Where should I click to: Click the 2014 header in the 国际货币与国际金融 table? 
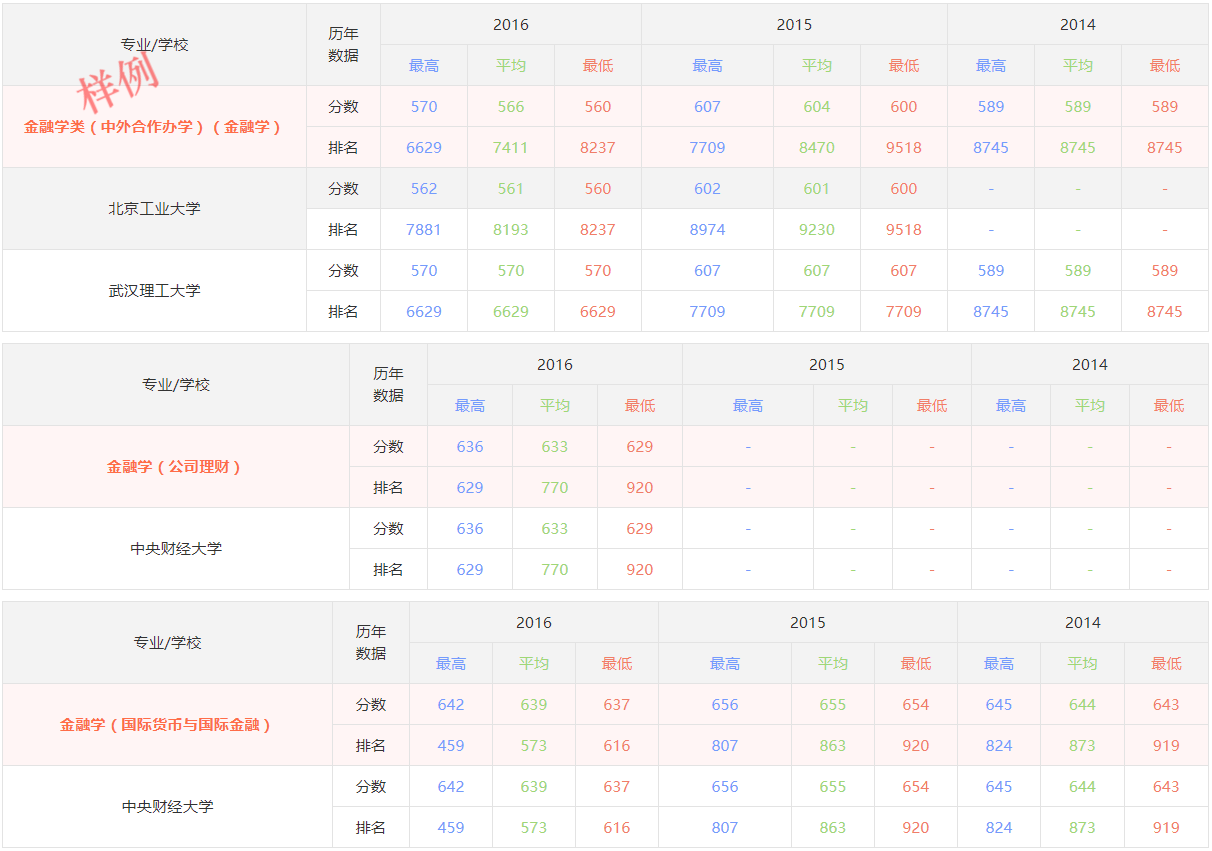(x=1083, y=623)
